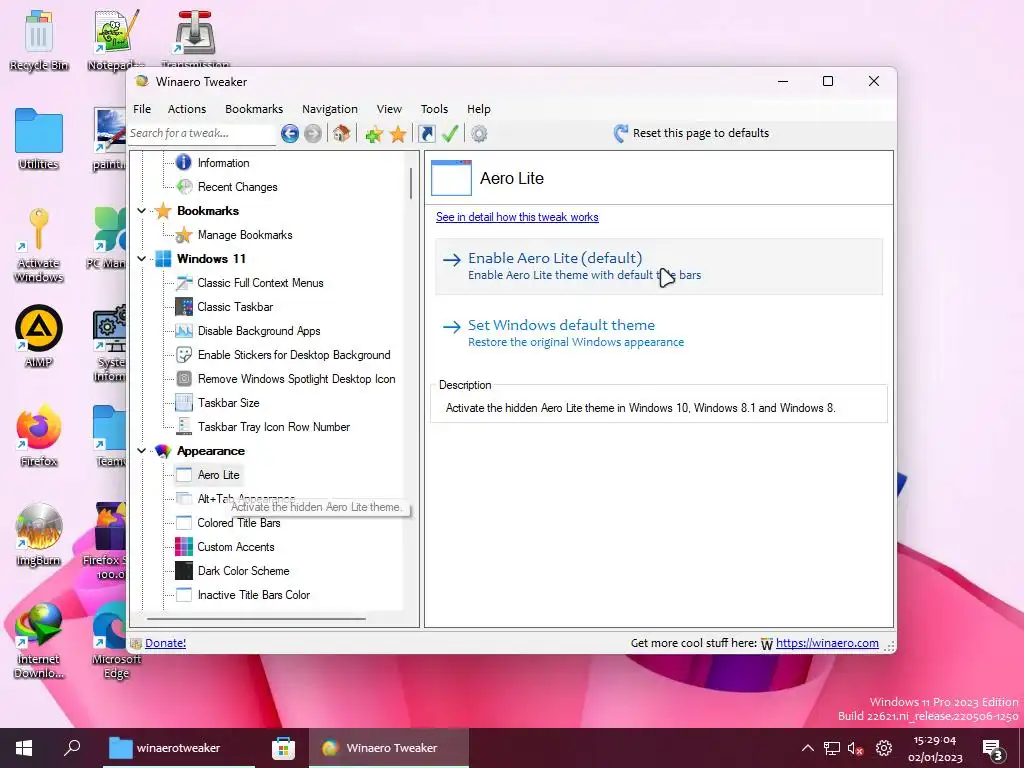
Task: Click the shortcut export toolbar icon
Action: coord(426,134)
